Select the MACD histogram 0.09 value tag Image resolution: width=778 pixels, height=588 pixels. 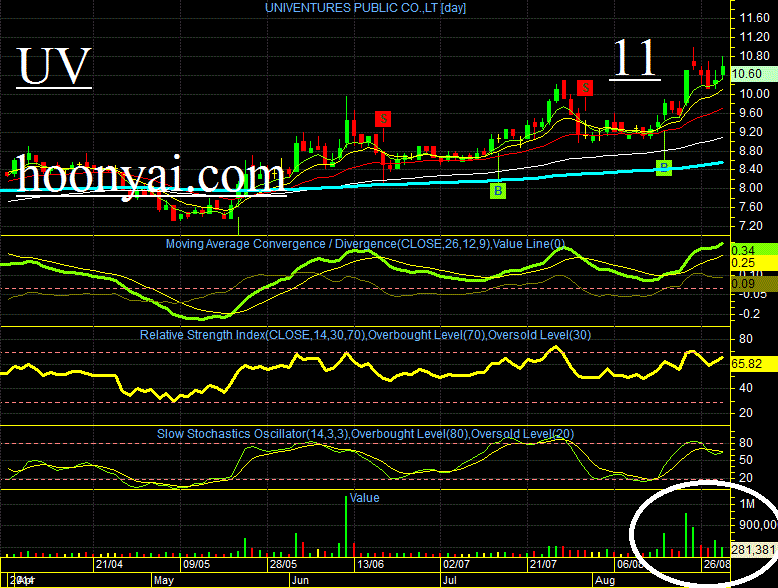pyautogui.click(x=754, y=284)
